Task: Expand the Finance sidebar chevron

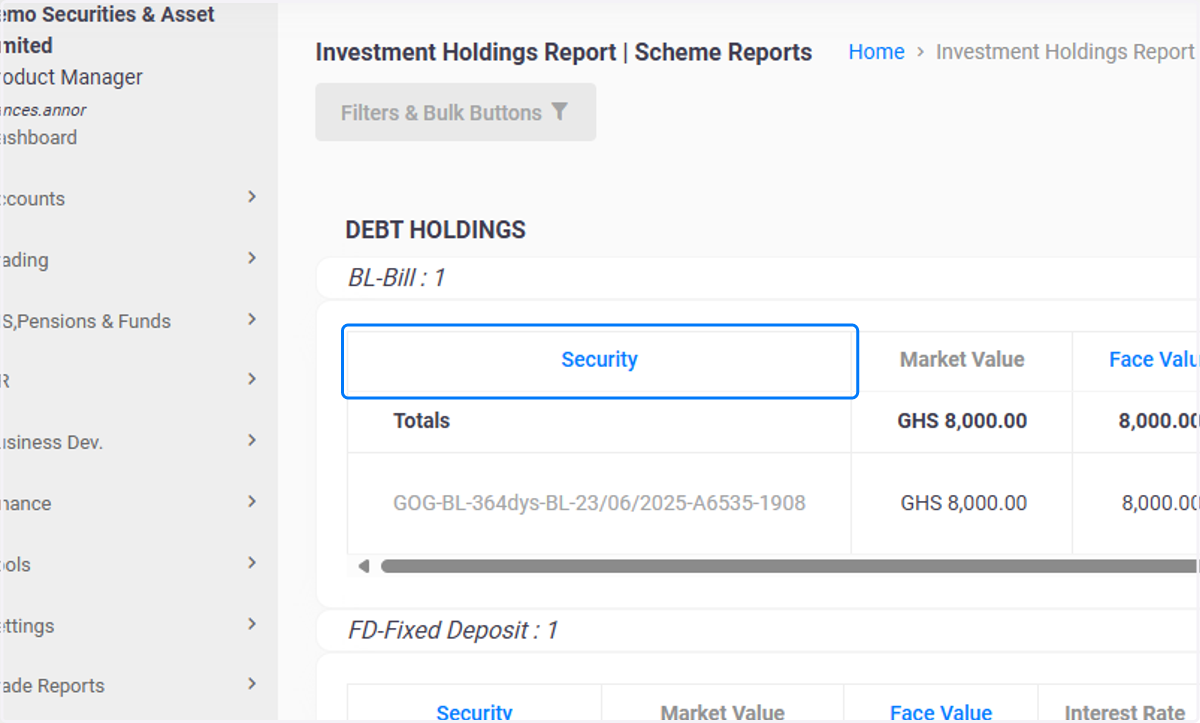Action: [252, 501]
